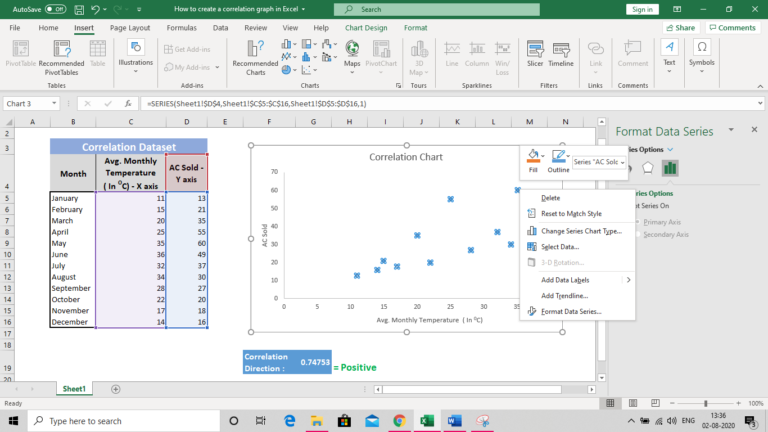Toggle the AutoSave switch

coord(55,9)
